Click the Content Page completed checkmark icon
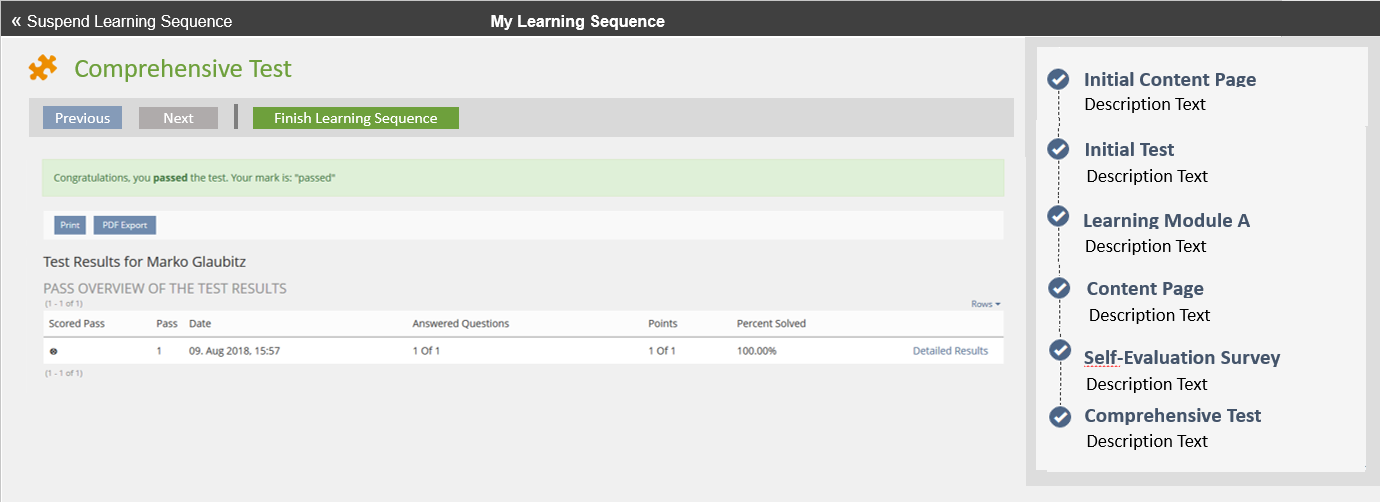The height and width of the screenshot is (502, 1380). tap(1059, 288)
